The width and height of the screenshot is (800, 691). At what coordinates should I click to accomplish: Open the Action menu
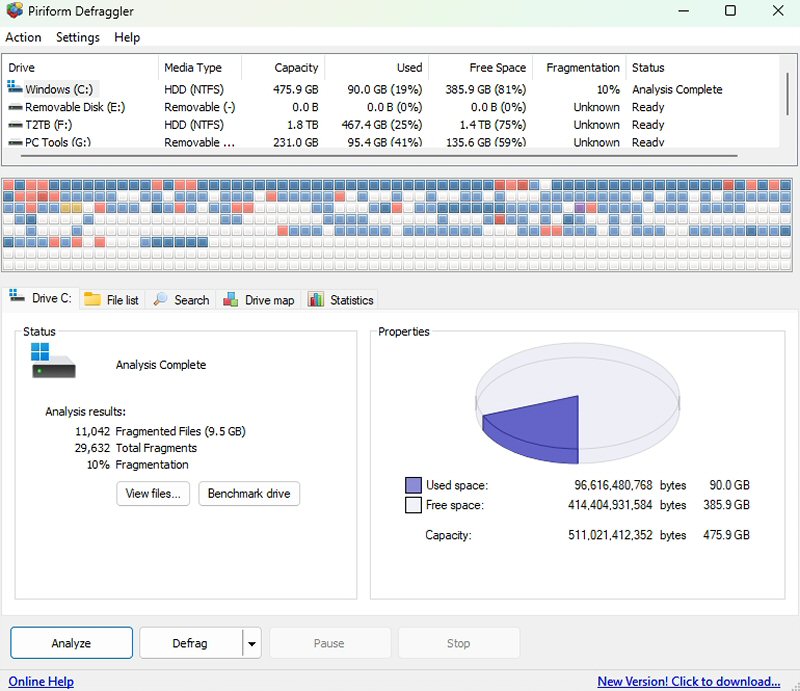click(x=23, y=37)
